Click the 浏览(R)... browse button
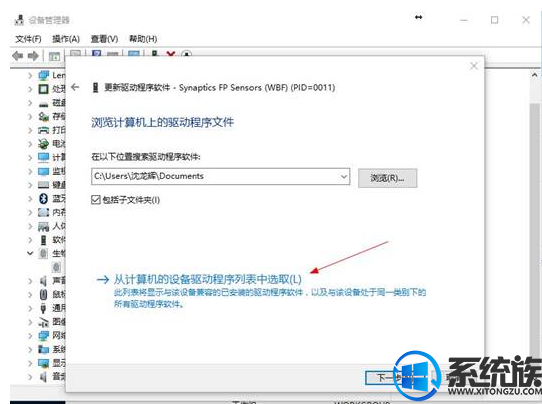The height and width of the screenshot is (404, 542). click(x=387, y=178)
